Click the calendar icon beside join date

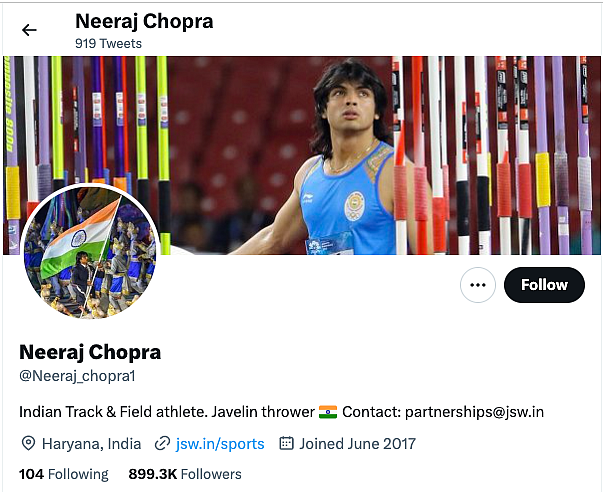286,443
